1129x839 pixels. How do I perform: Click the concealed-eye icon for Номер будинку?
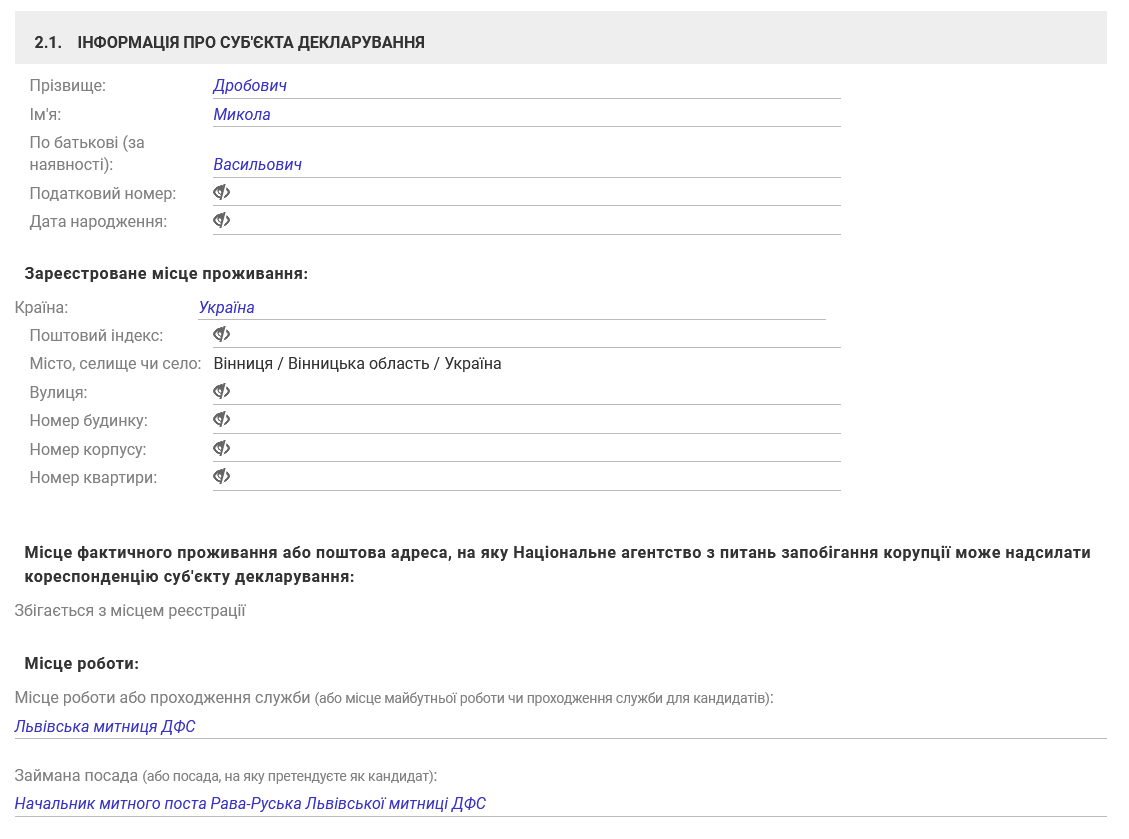point(222,419)
